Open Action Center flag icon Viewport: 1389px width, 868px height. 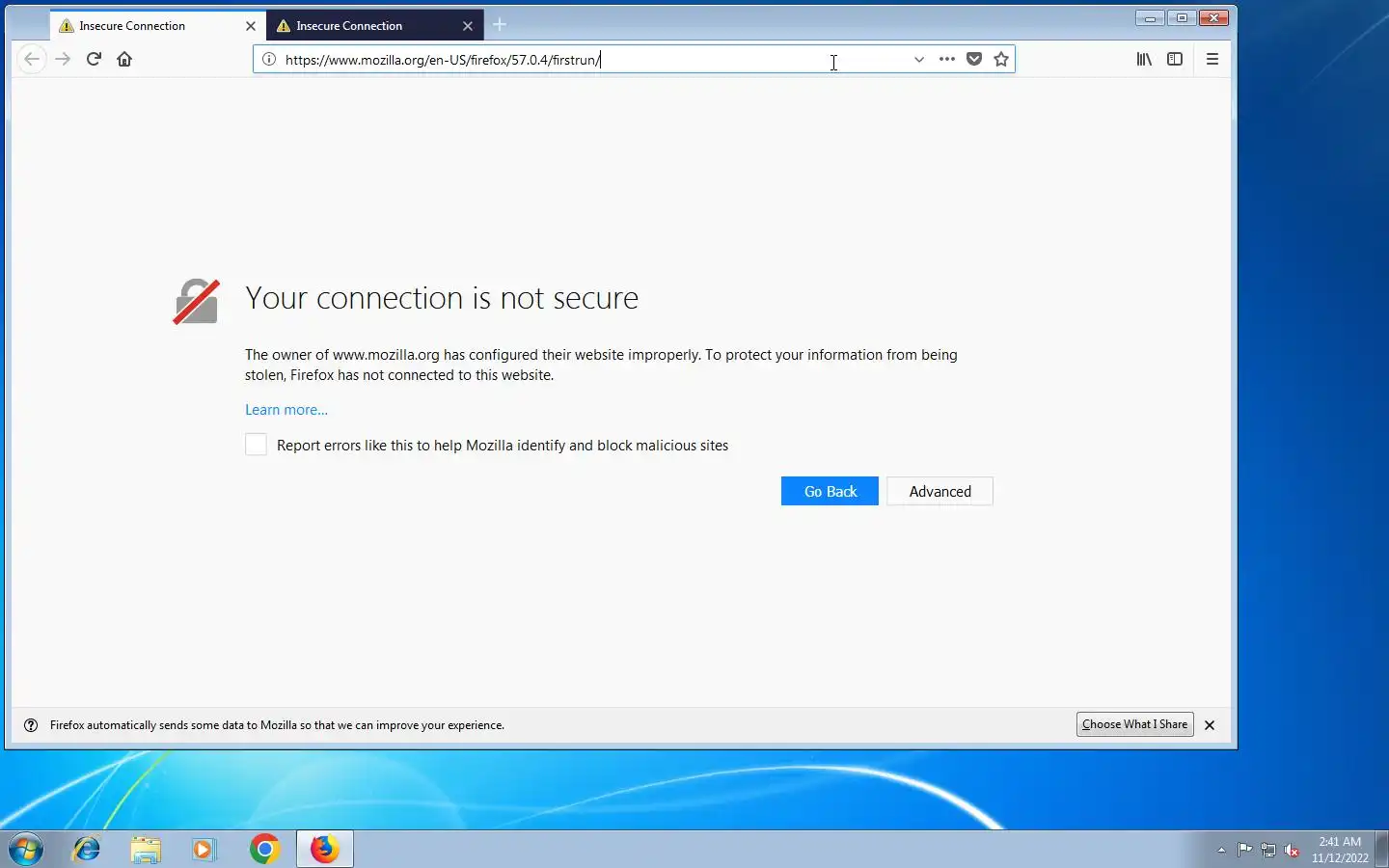tap(1245, 850)
